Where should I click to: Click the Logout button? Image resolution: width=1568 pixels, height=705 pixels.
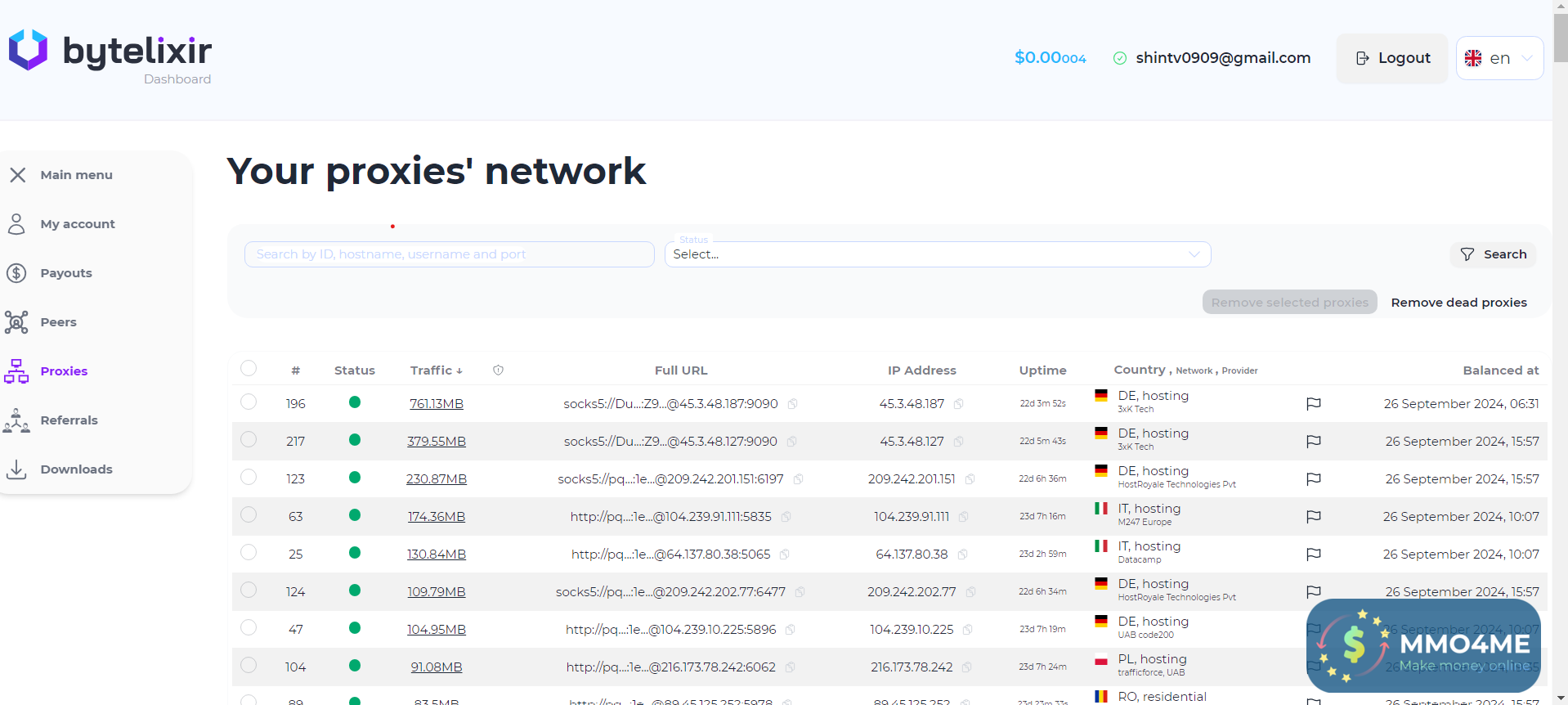click(1392, 58)
